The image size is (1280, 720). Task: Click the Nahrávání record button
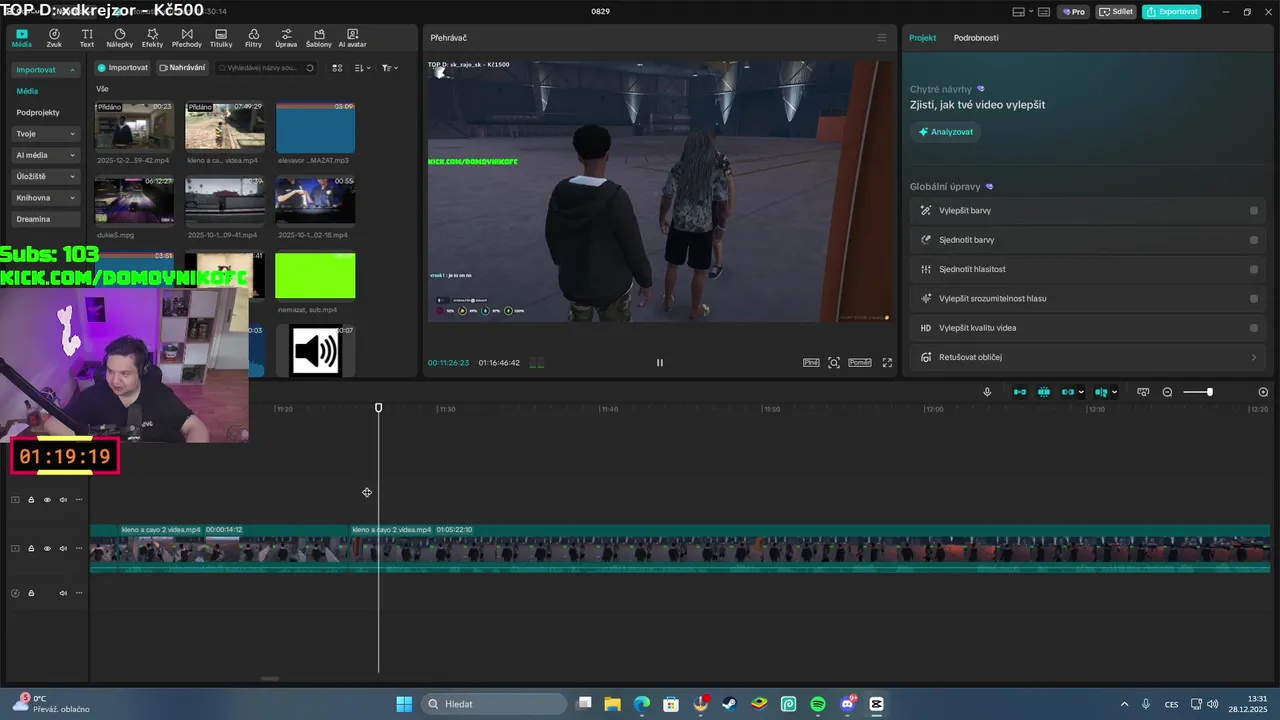(182, 68)
